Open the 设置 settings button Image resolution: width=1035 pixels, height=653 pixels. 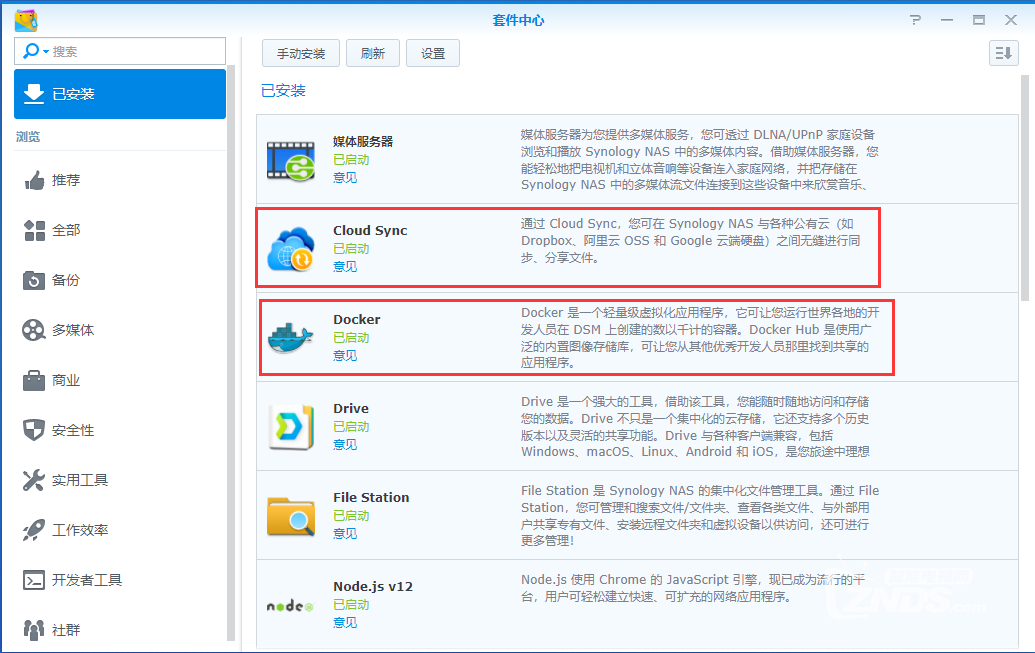[433, 53]
